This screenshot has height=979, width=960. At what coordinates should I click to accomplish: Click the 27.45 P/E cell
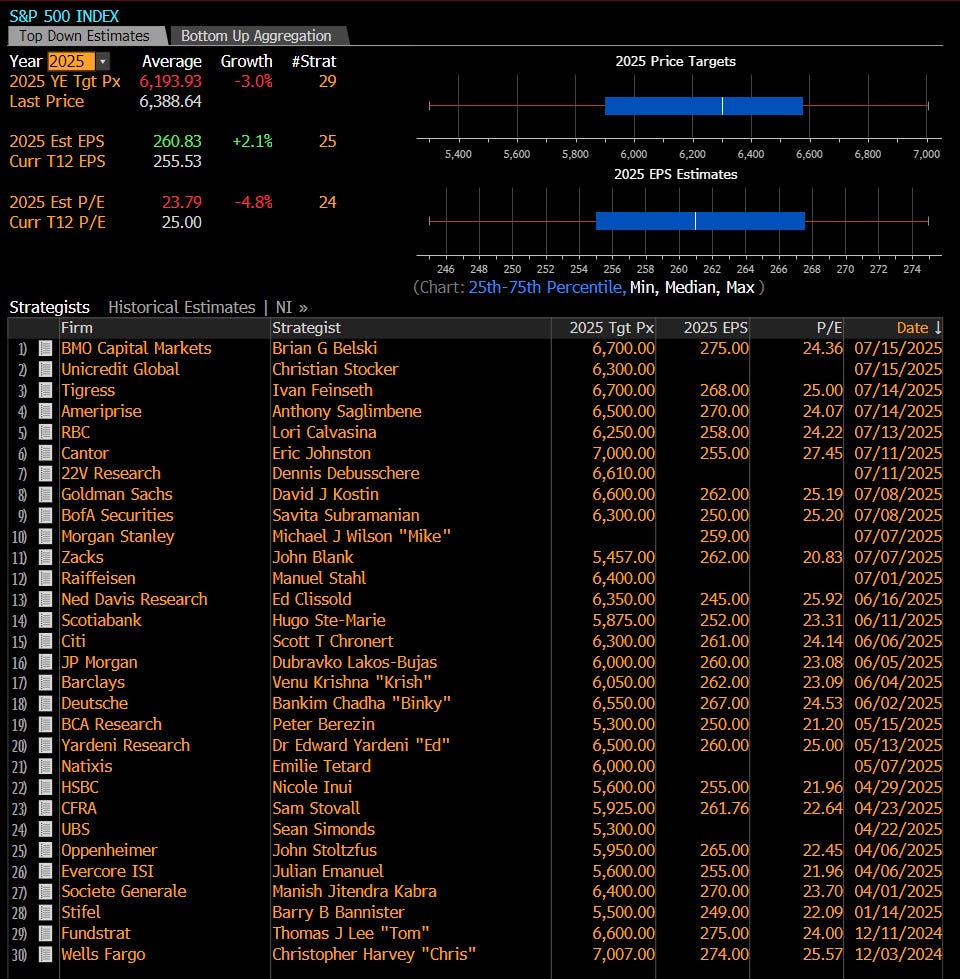click(823, 453)
